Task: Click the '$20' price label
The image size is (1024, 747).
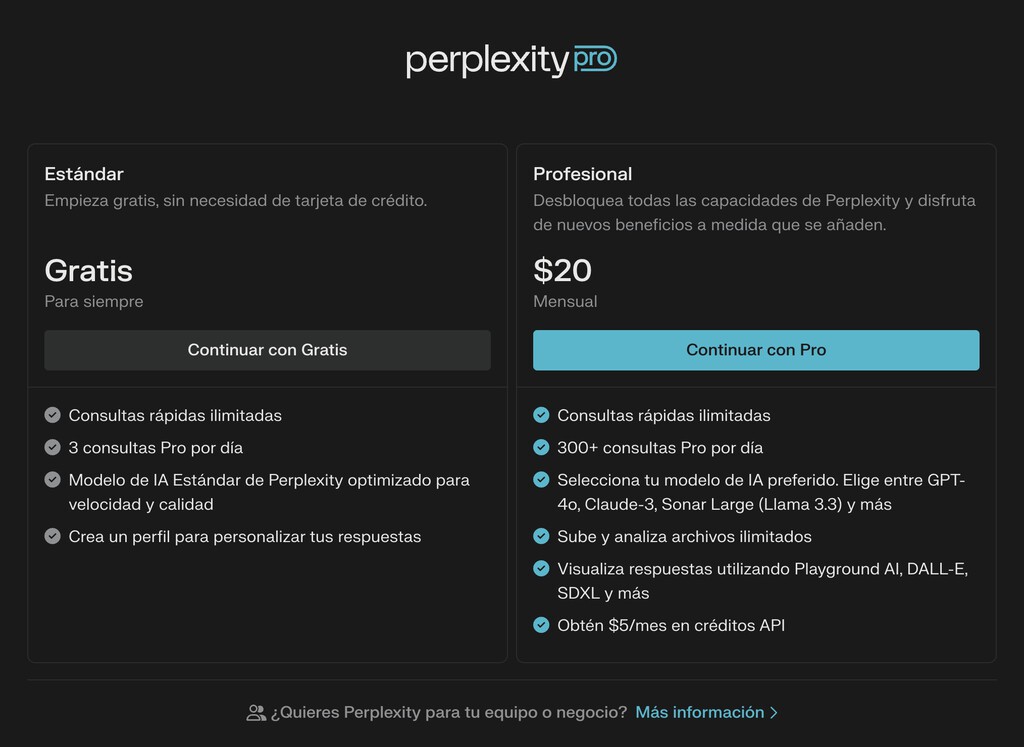Action: click(565, 271)
